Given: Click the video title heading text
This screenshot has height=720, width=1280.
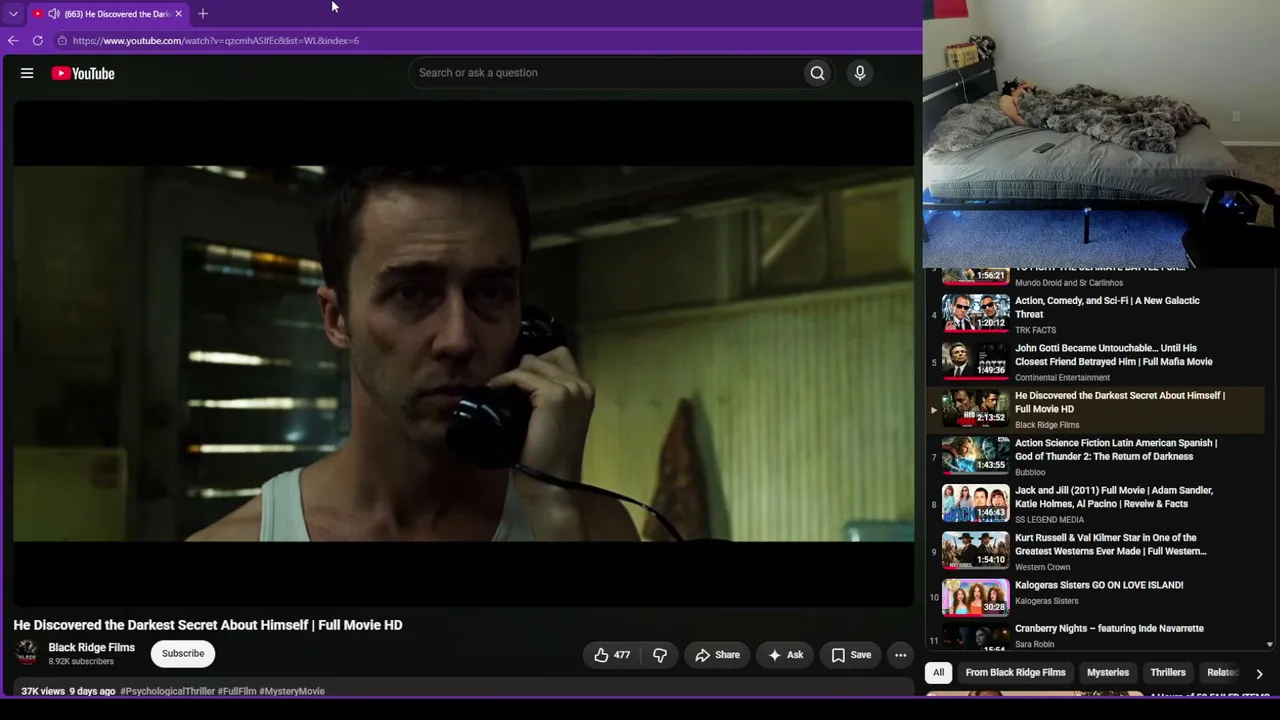Looking at the screenshot, I should pos(208,625).
